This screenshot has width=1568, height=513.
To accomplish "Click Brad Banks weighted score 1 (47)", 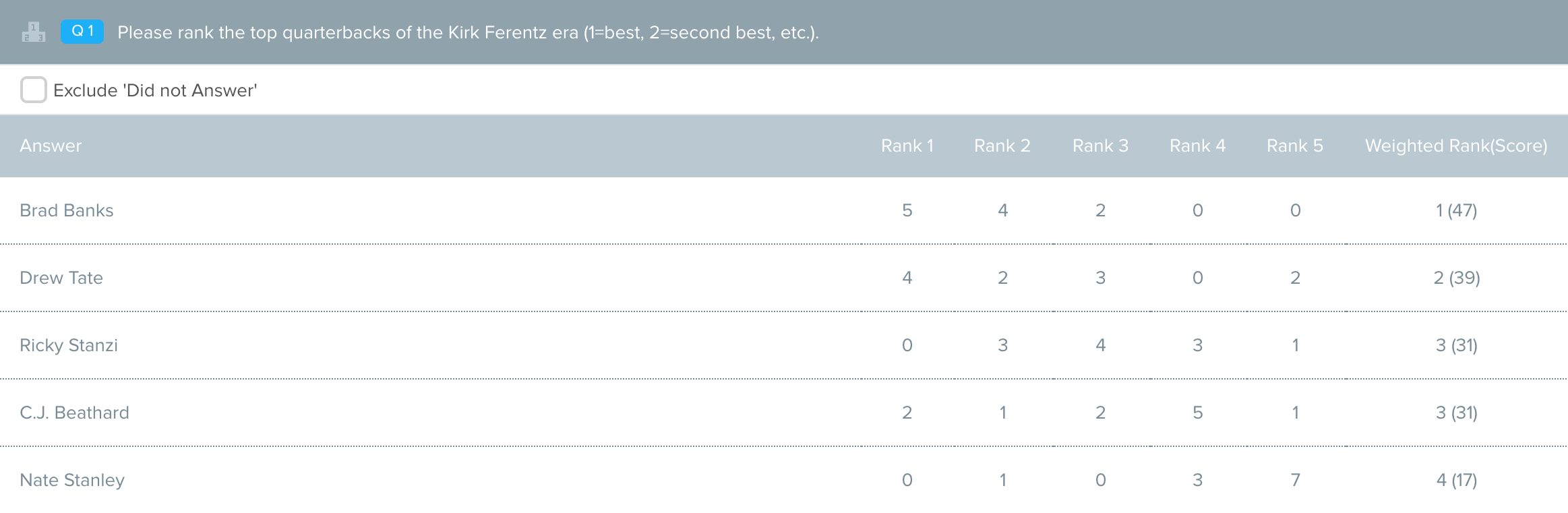I will click(x=1456, y=210).
